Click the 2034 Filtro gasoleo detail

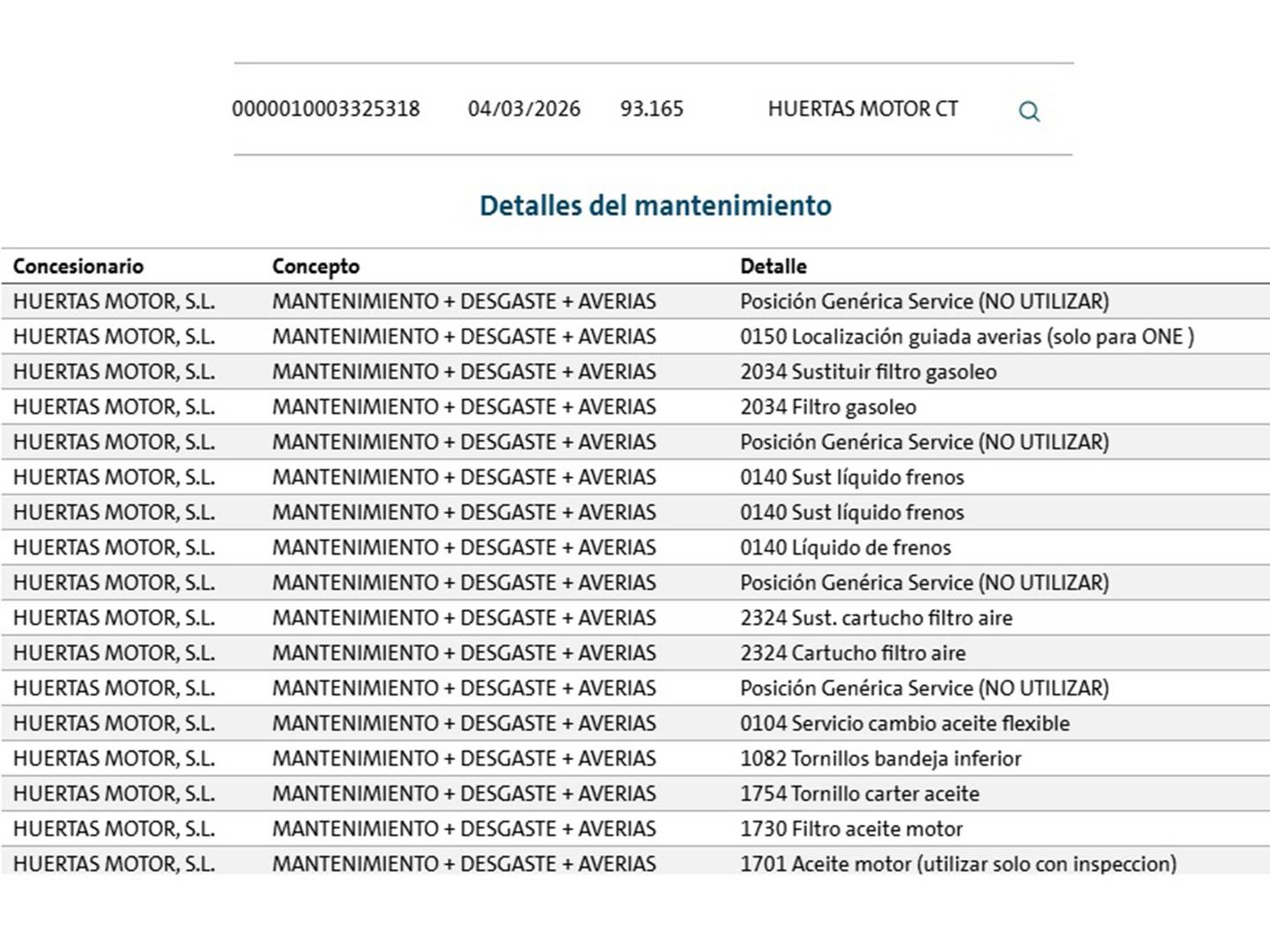pos(828,407)
